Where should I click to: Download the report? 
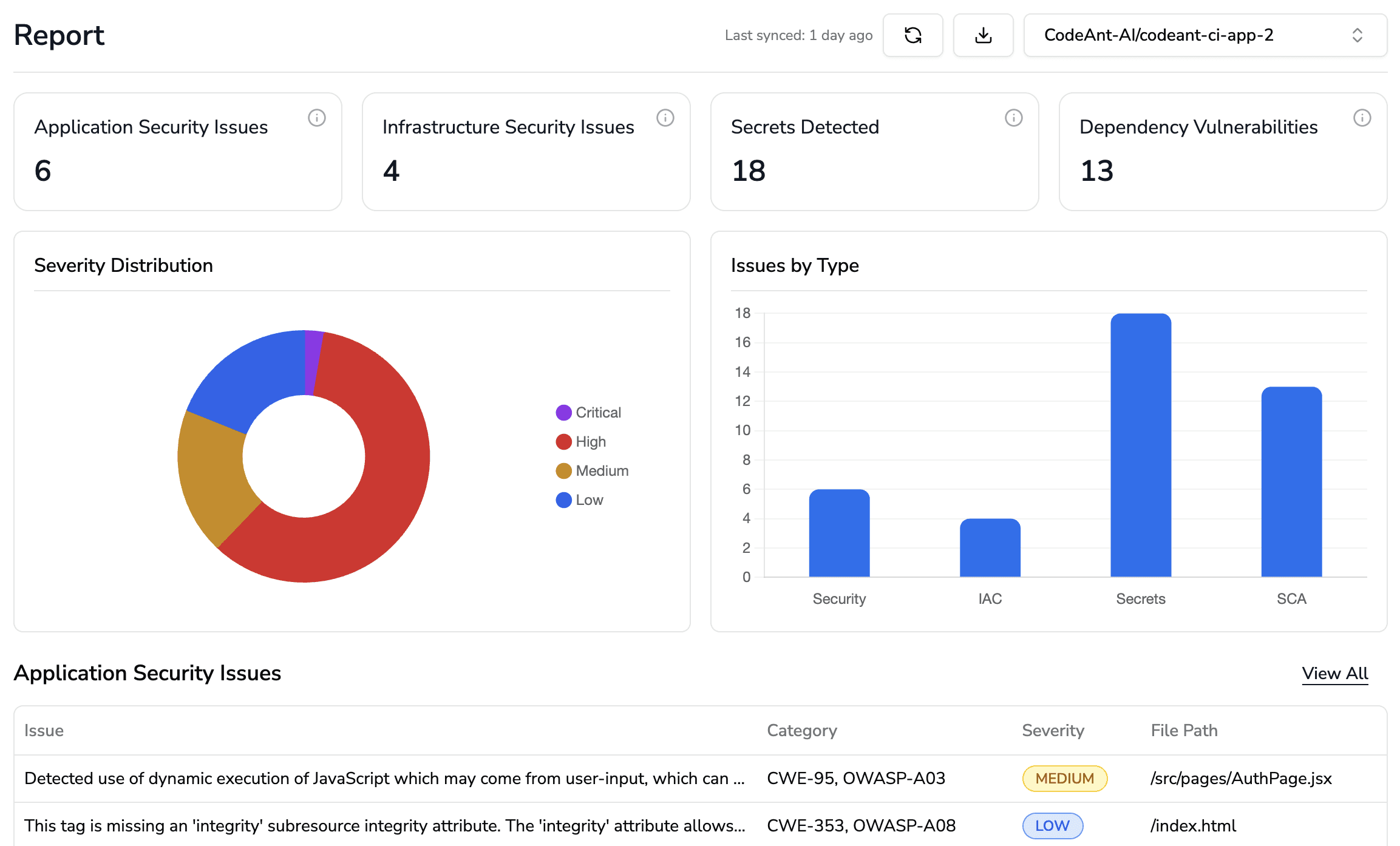983,35
